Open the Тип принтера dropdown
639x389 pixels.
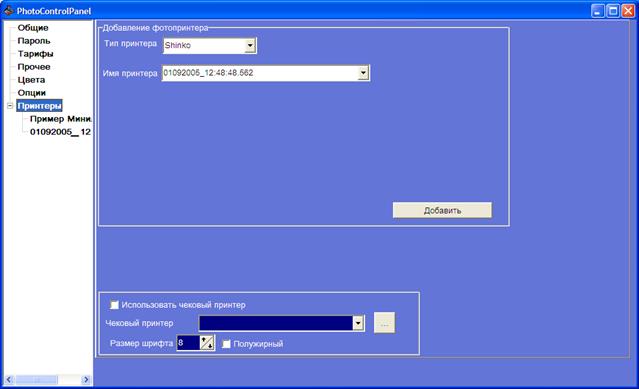[250, 46]
